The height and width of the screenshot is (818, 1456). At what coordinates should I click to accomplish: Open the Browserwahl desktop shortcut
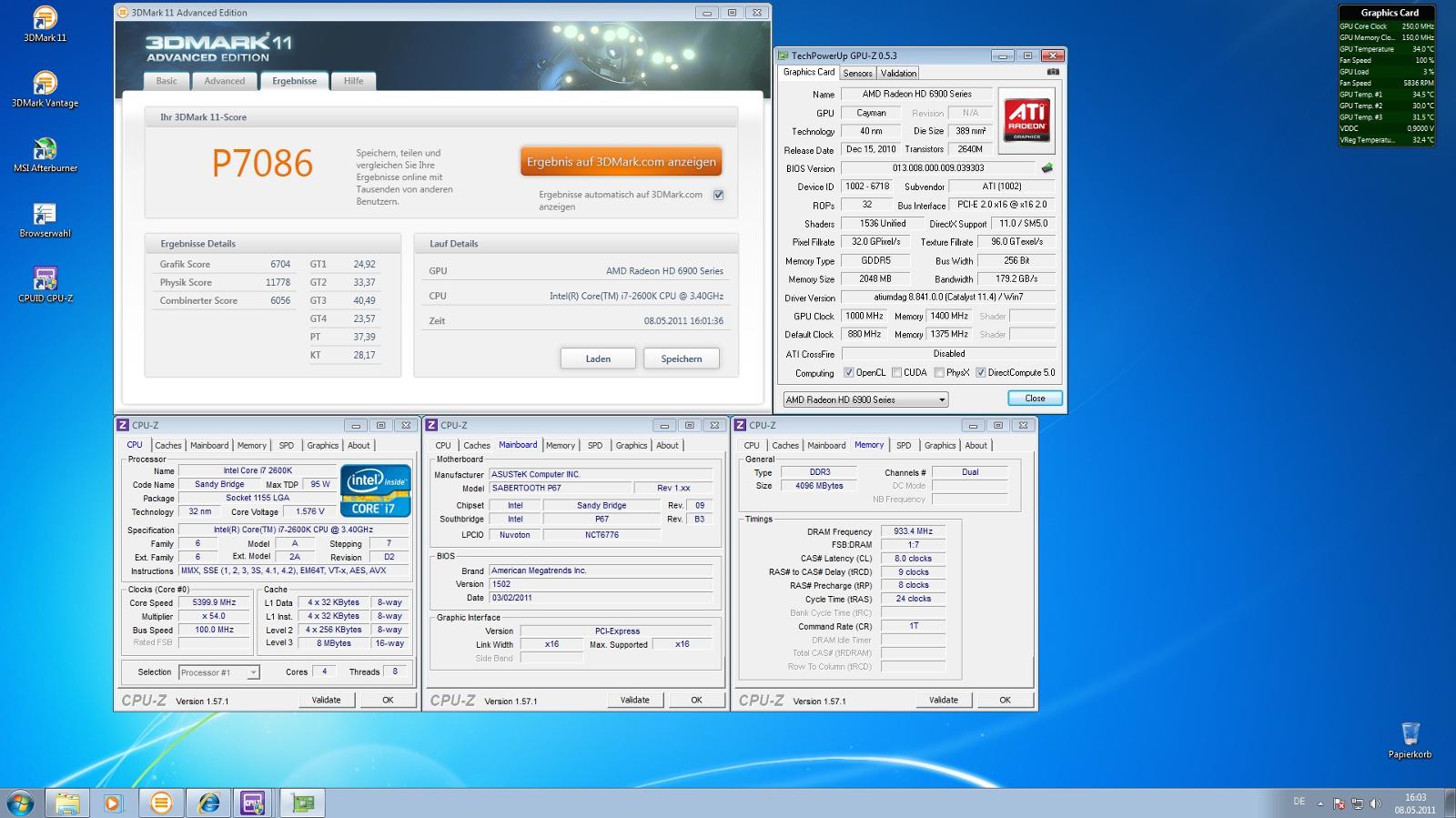pos(45,220)
